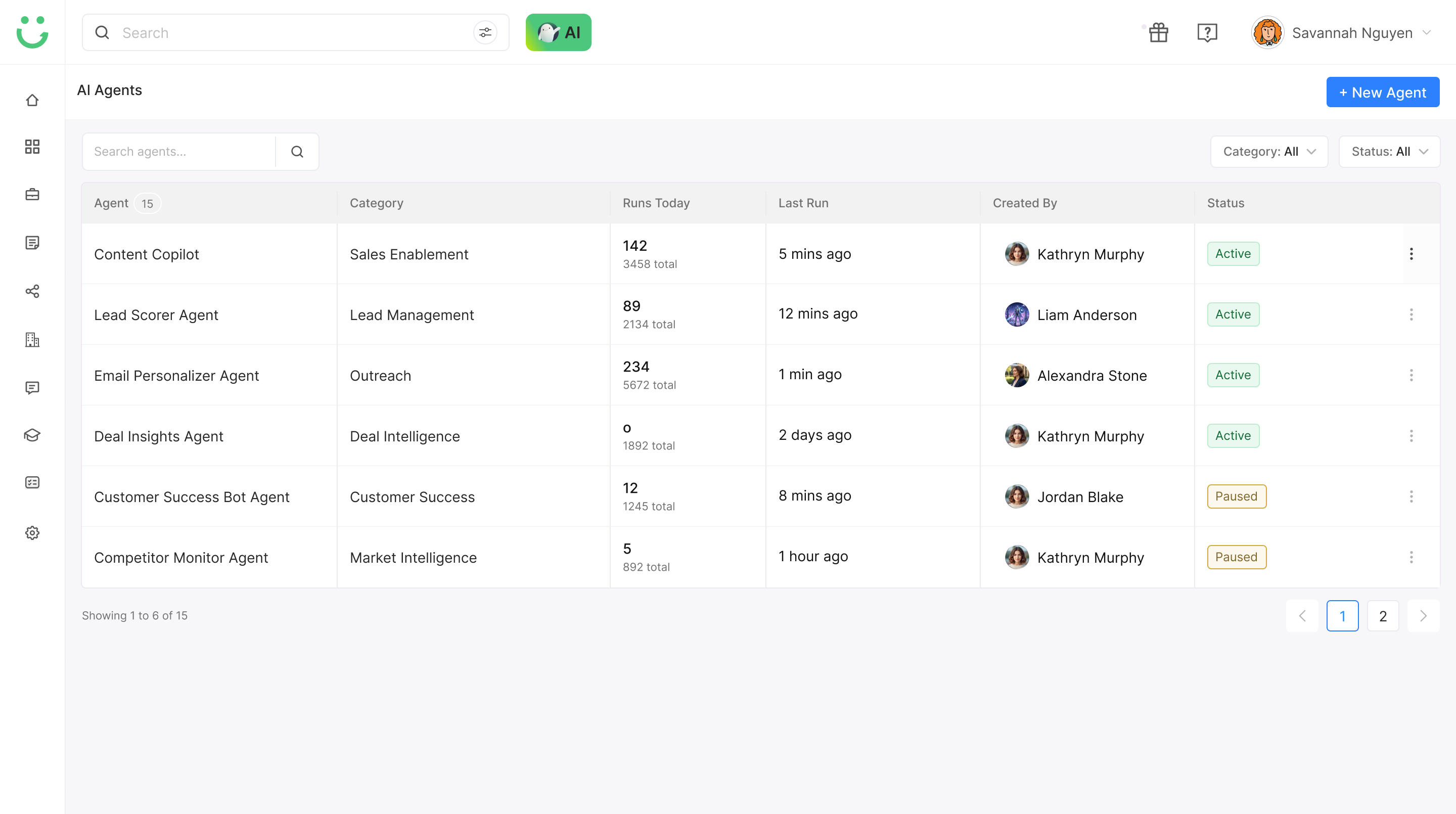Open the Home sidebar icon

pyautogui.click(x=32, y=100)
